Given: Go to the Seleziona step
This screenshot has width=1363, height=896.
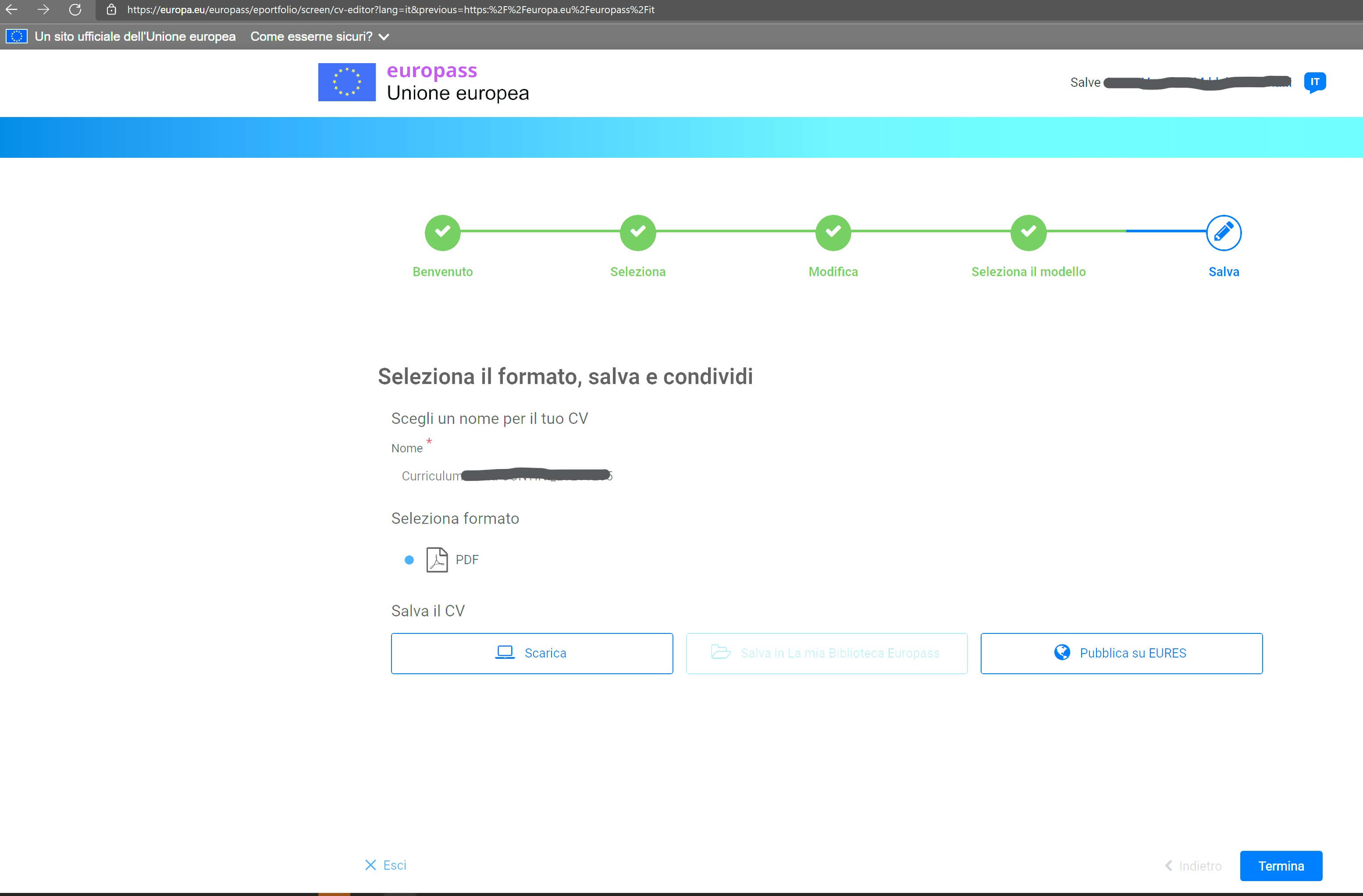Looking at the screenshot, I should [x=637, y=232].
